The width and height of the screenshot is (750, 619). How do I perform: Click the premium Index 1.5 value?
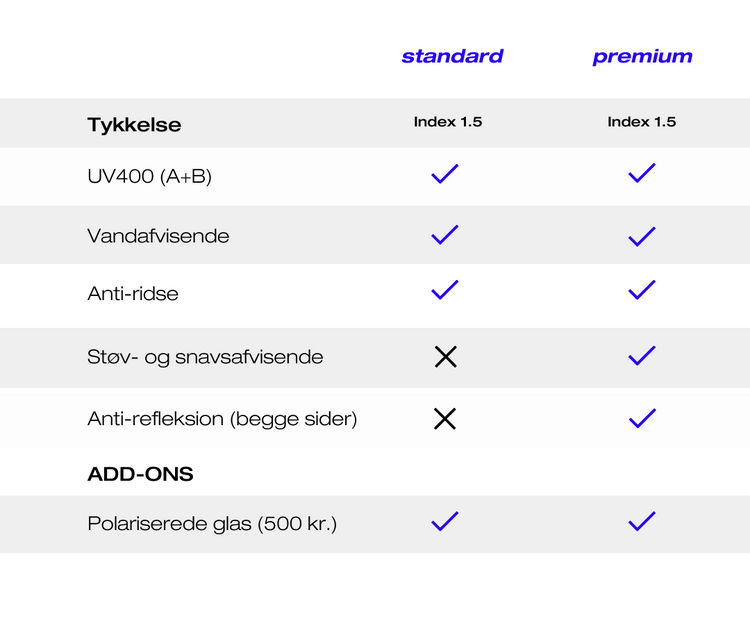[x=642, y=122]
